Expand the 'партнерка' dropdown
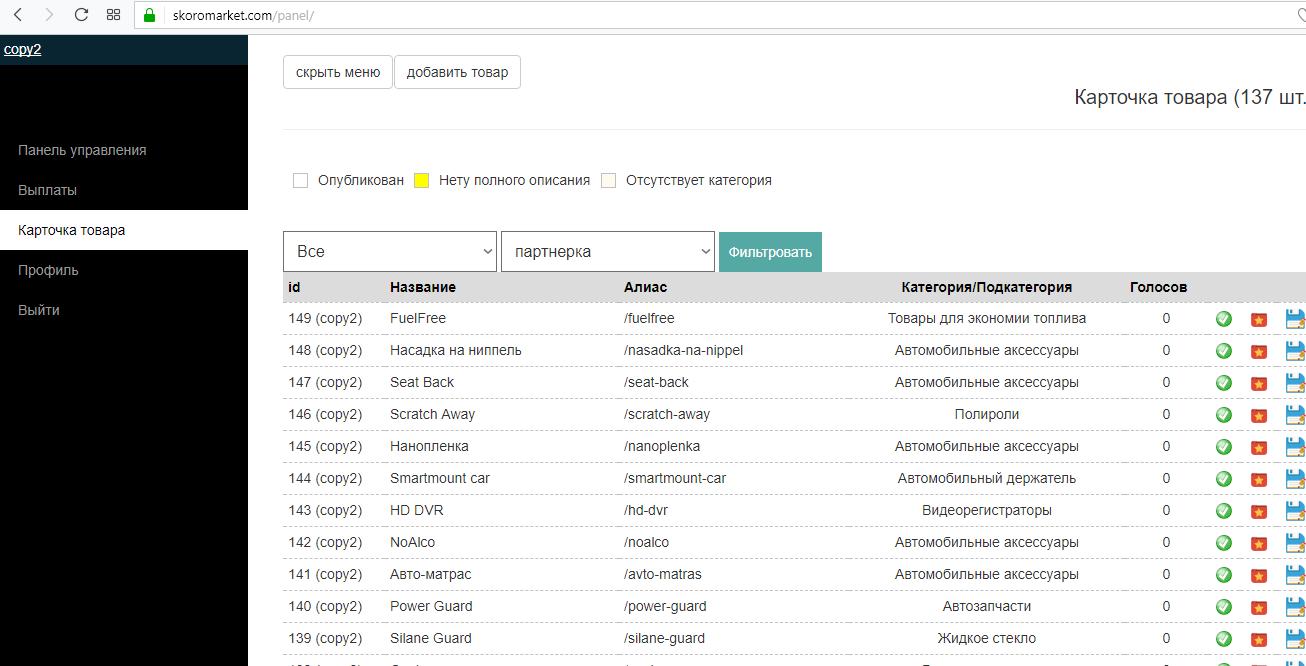This screenshot has width=1306, height=666. [x=608, y=252]
